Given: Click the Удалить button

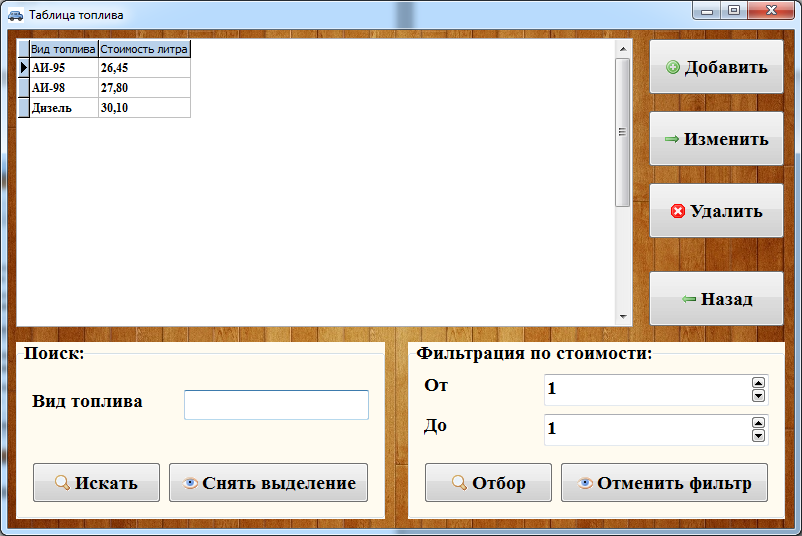Looking at the screenshot, I should point(716,211).
